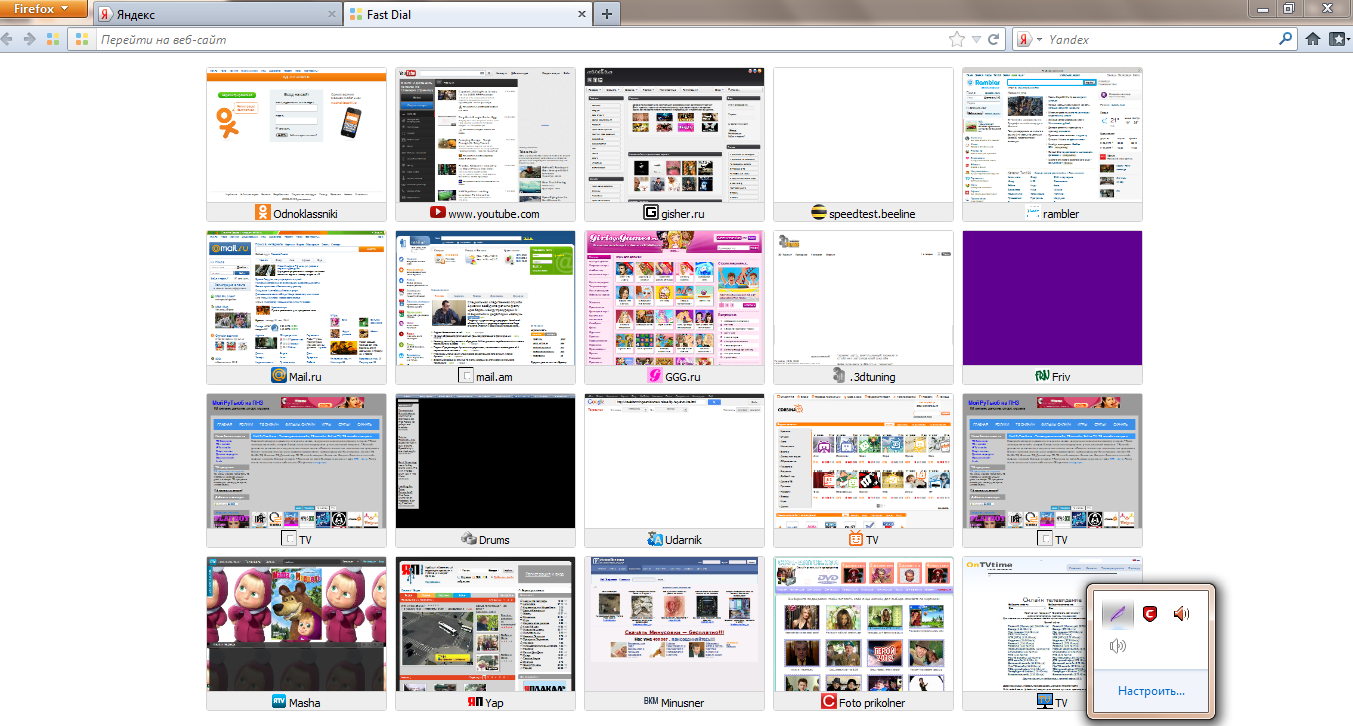This screenshot has height=726, width=1353.
Task: Click the Настроить... link in tray popup
Action: click(x=1151, y=691)
